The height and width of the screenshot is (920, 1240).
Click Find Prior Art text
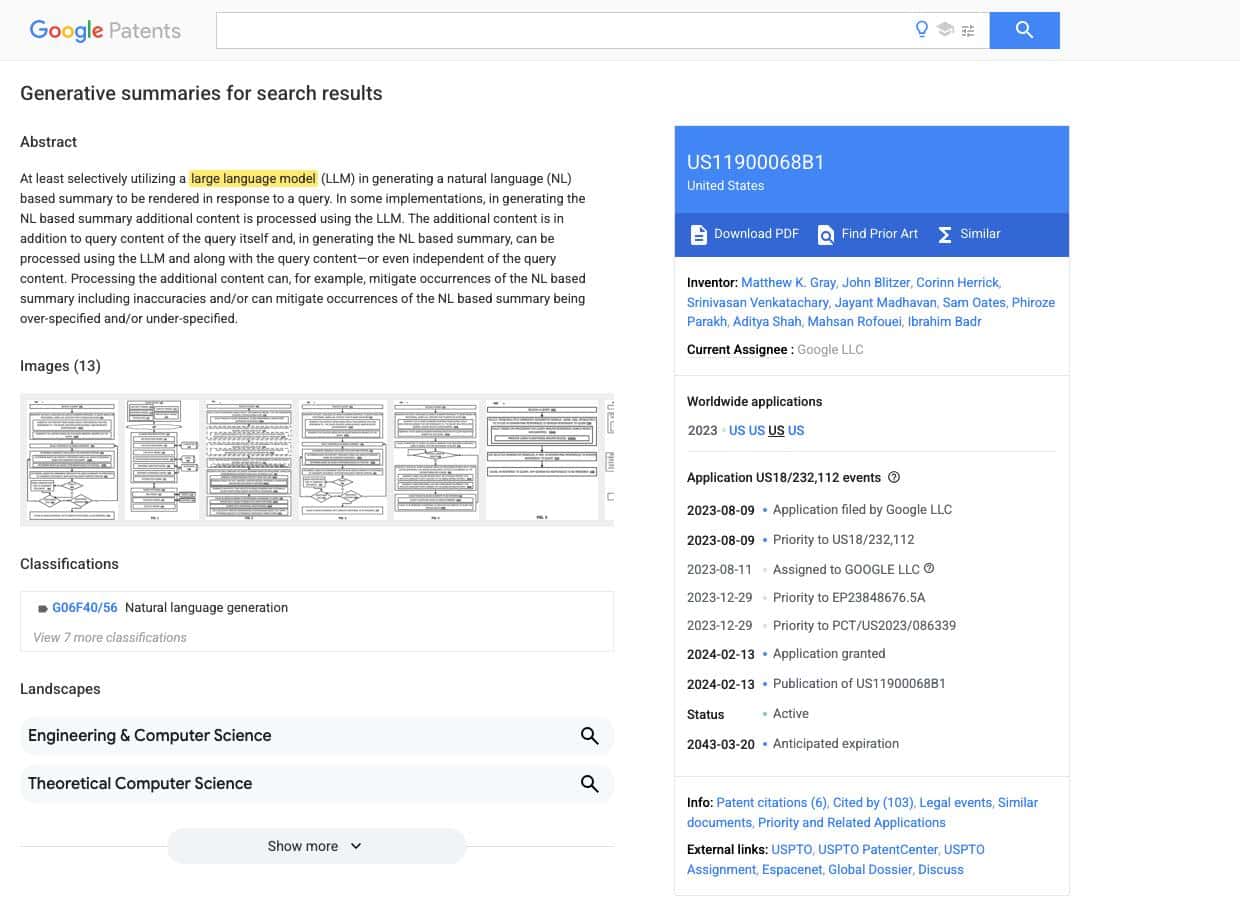(880, 233)
